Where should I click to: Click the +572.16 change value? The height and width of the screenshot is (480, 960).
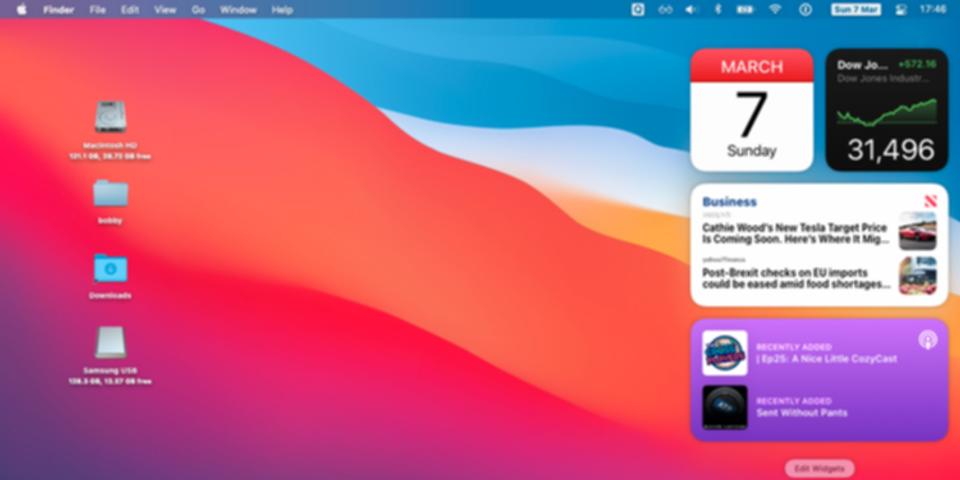tap(917, 64)
